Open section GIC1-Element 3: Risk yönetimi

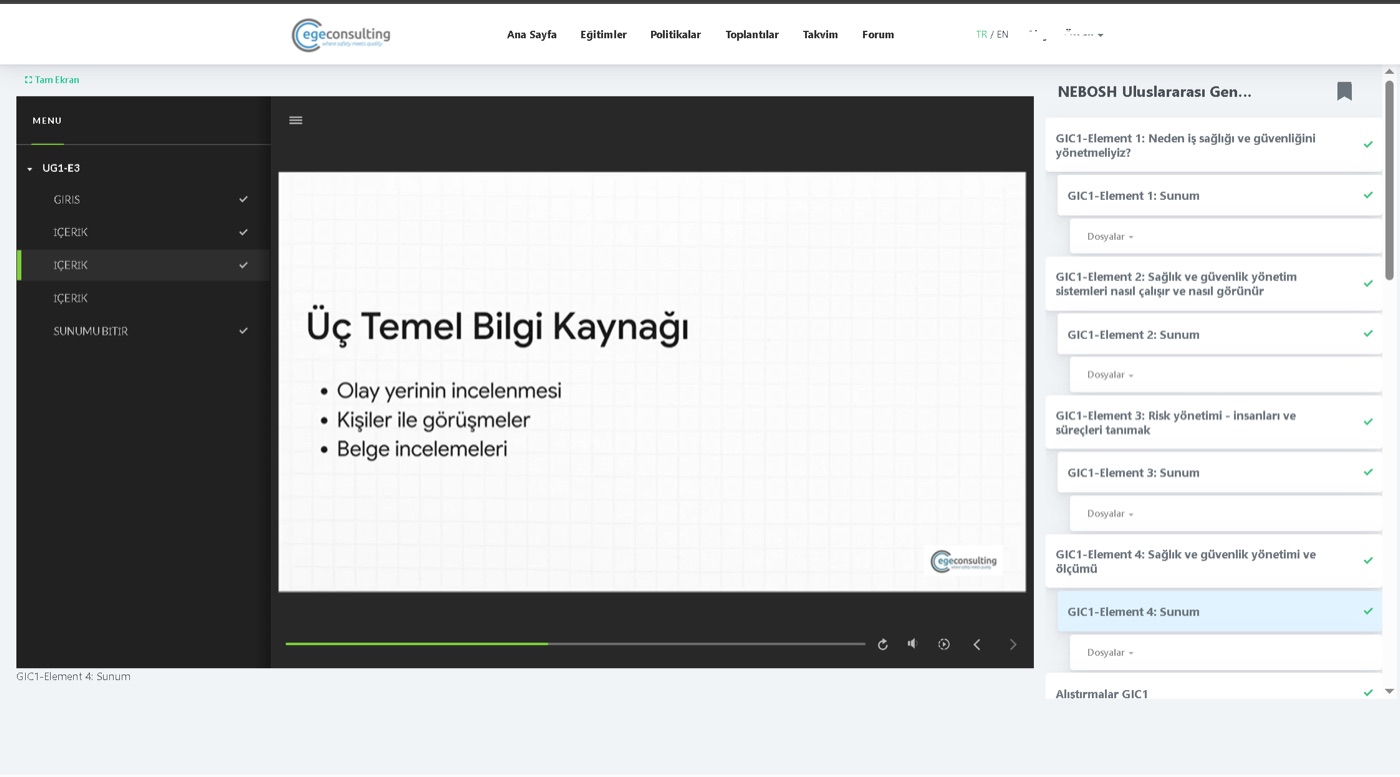[x=1214, y=423]
